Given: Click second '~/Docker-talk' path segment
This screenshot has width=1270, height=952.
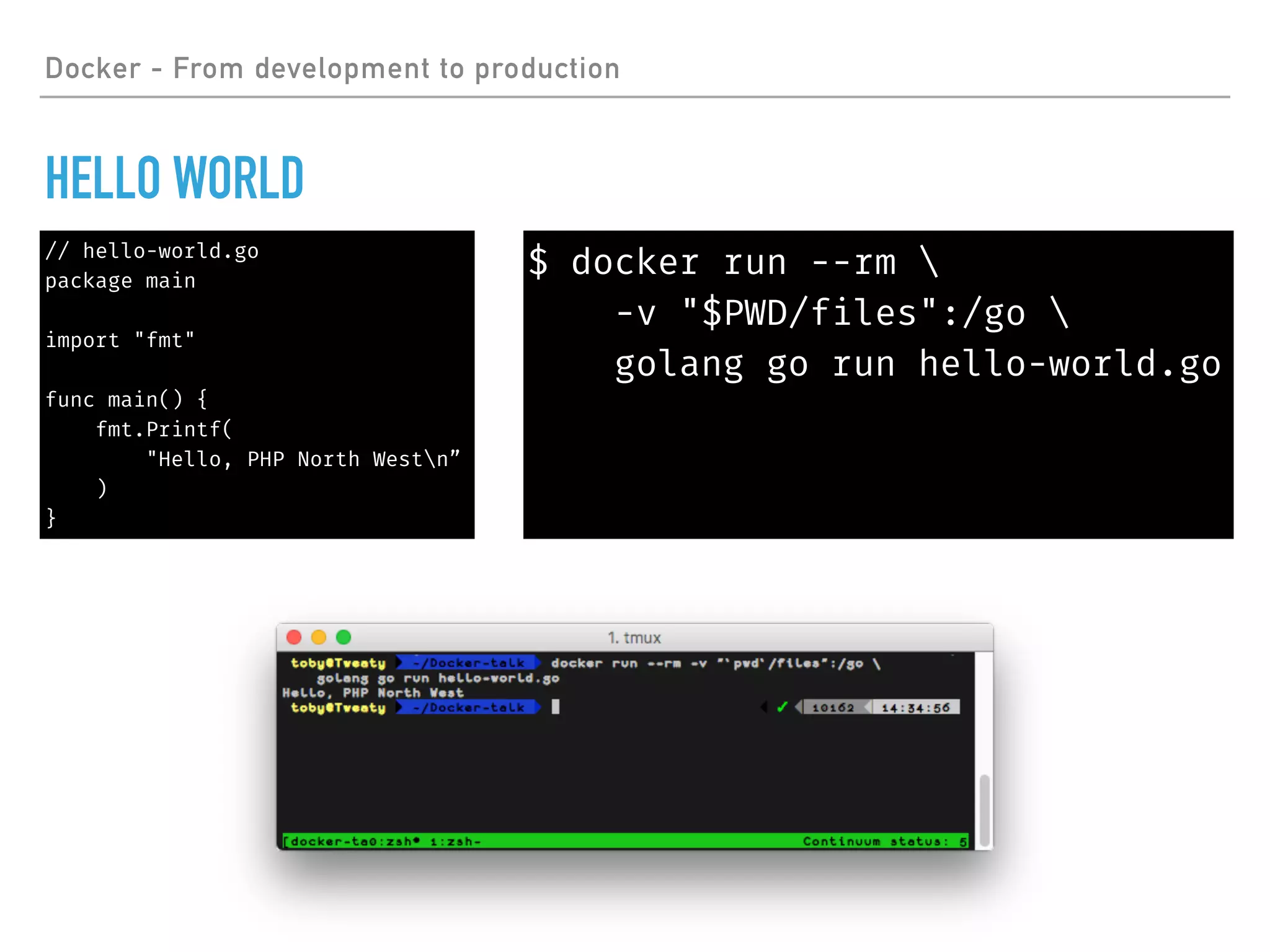Looking at the screenshot, I should click(469, 707).
